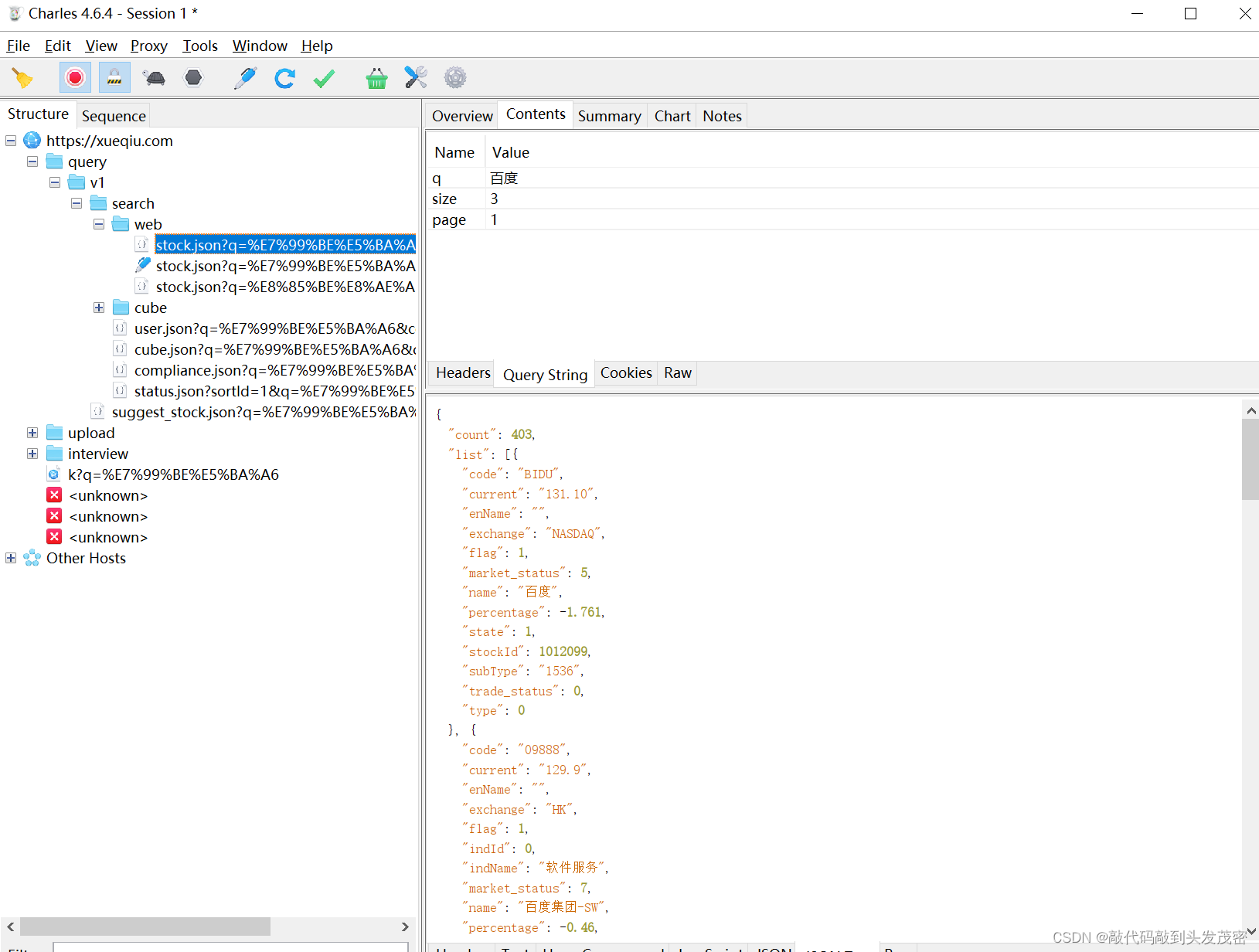Click the icon beside k?q= request
This screenshot has width=1259, height=952.
[53, 474]
